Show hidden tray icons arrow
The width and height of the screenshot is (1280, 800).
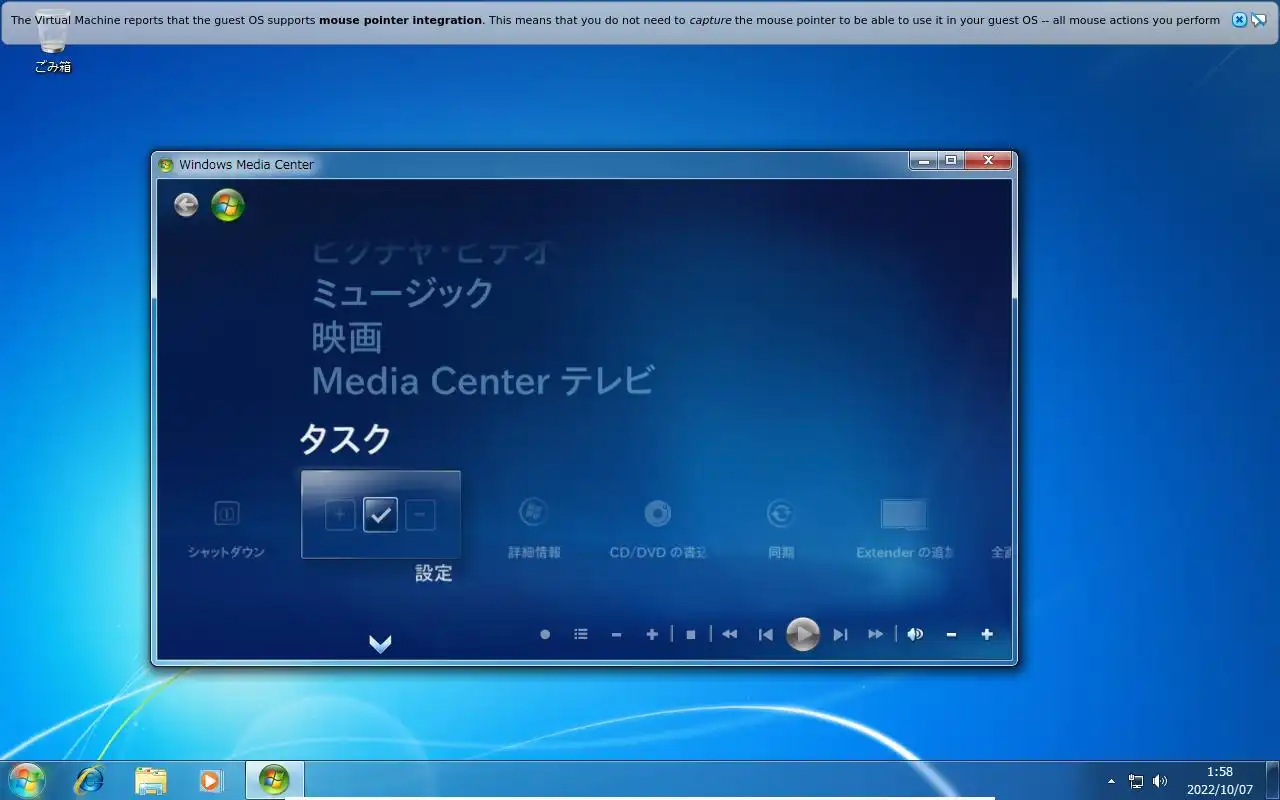click(1111, 781)
